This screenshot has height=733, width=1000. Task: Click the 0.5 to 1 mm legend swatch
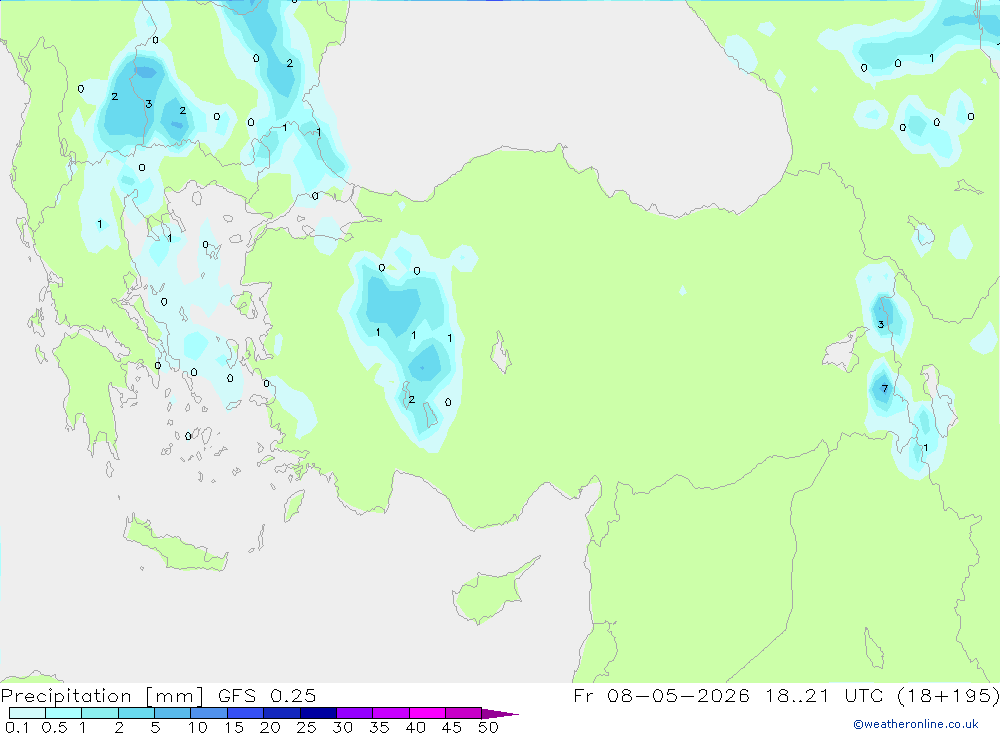63,713
